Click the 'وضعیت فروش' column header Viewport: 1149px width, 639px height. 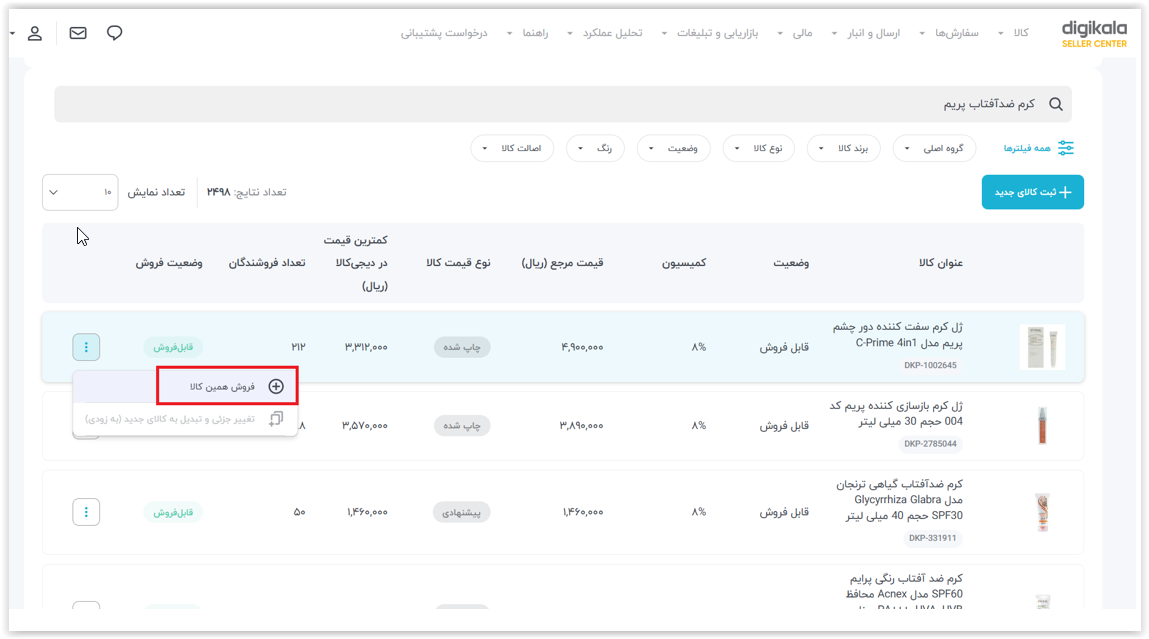169,262
